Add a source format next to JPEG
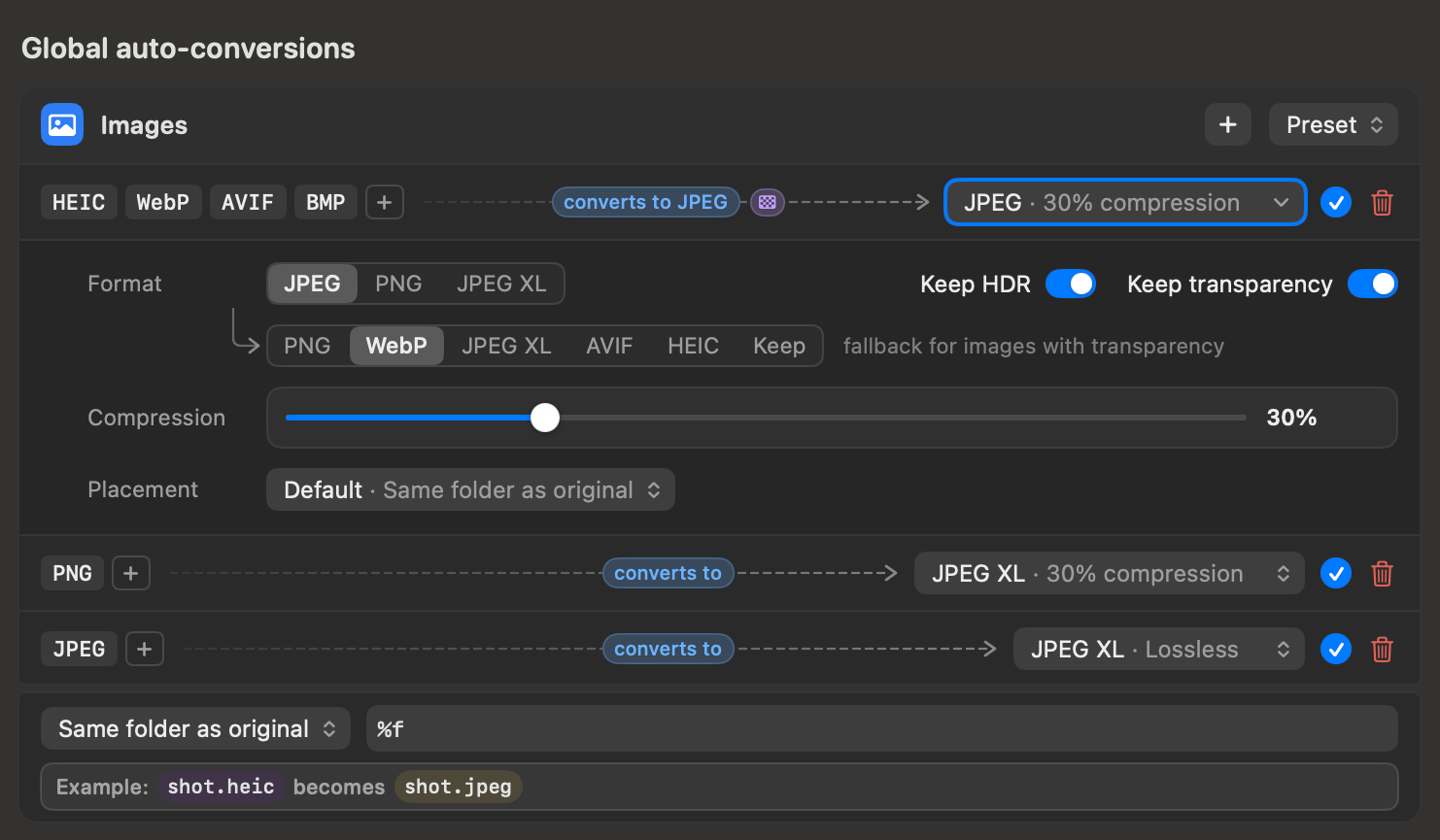1440x840 pixels. pos(145,649)
